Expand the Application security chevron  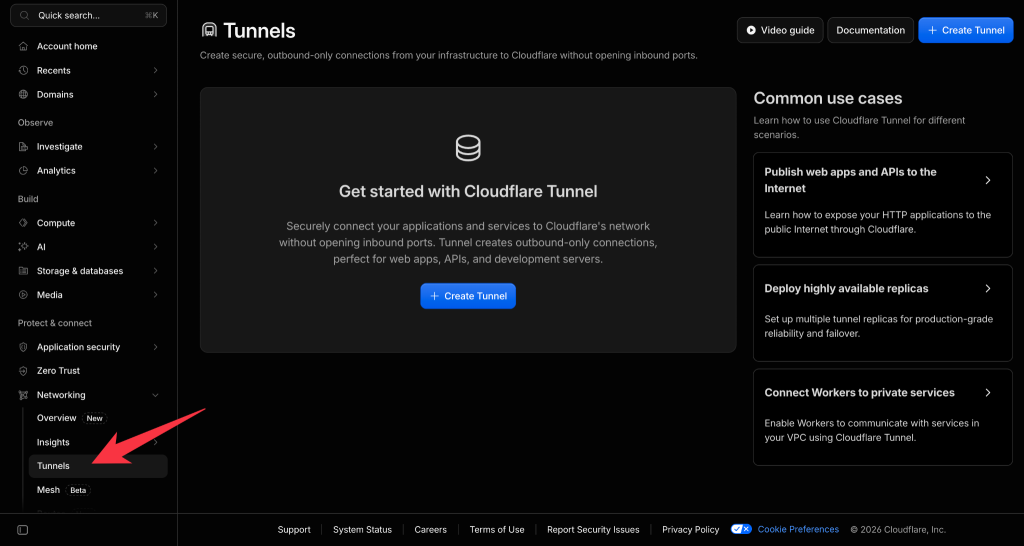click(155, 347)
